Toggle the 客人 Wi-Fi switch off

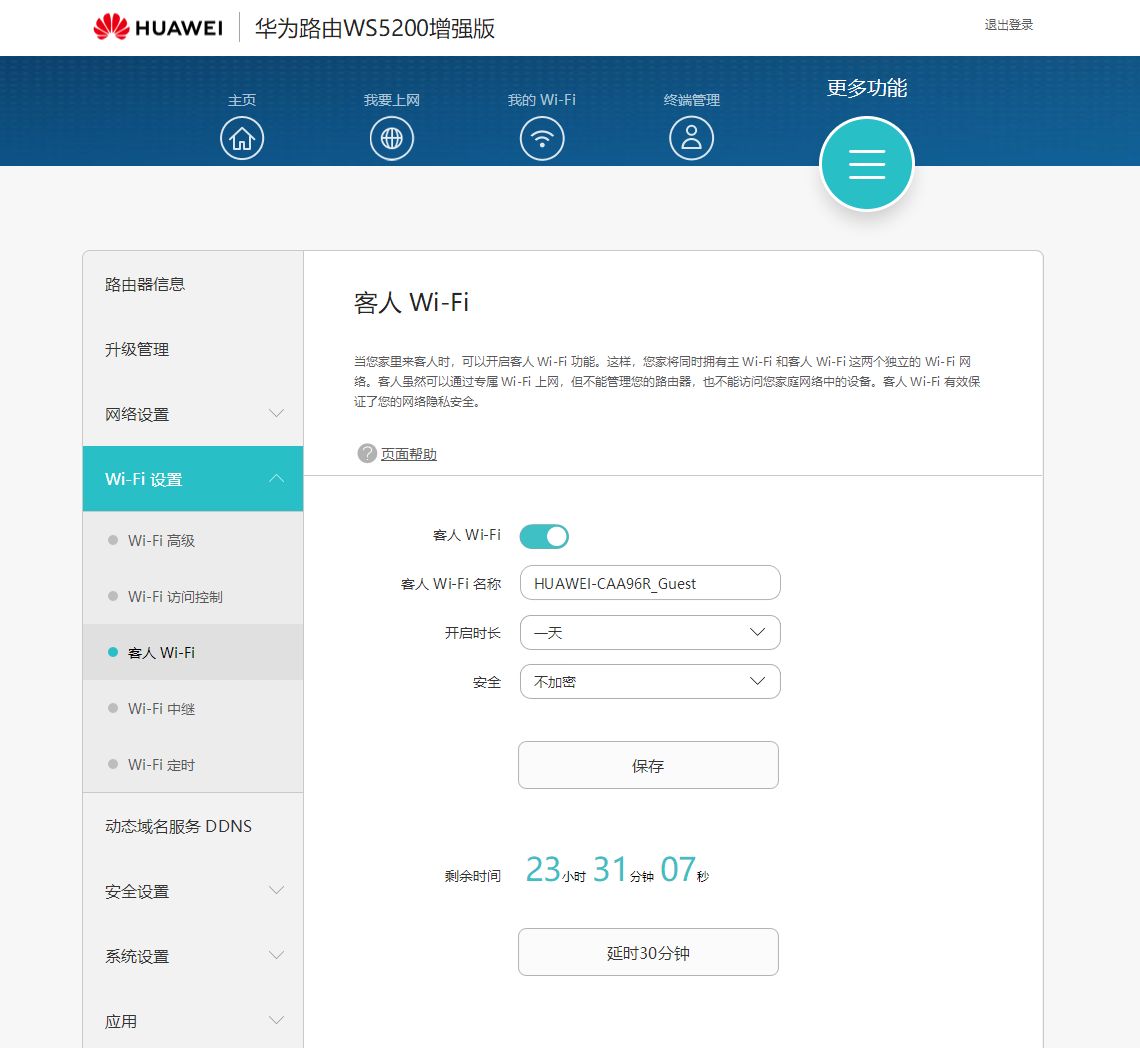point(544,537)
